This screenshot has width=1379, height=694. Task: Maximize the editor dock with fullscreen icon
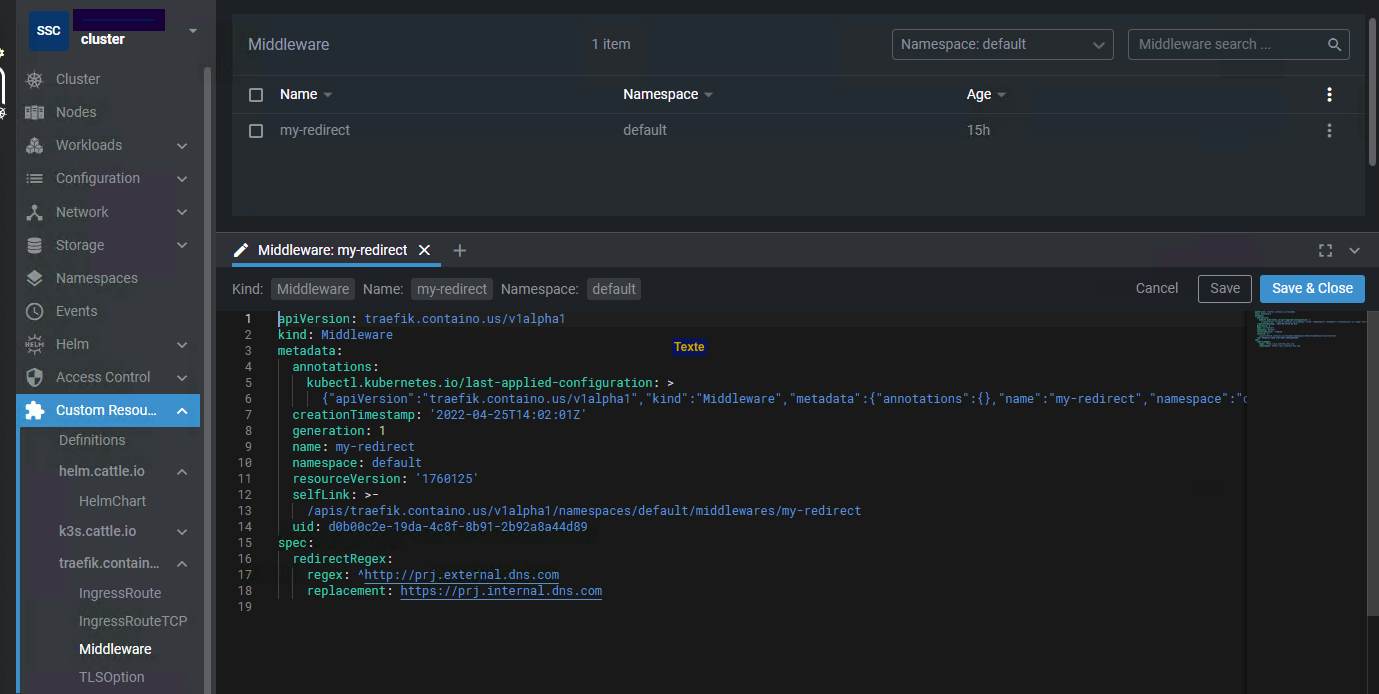[x=1325, y=251]
